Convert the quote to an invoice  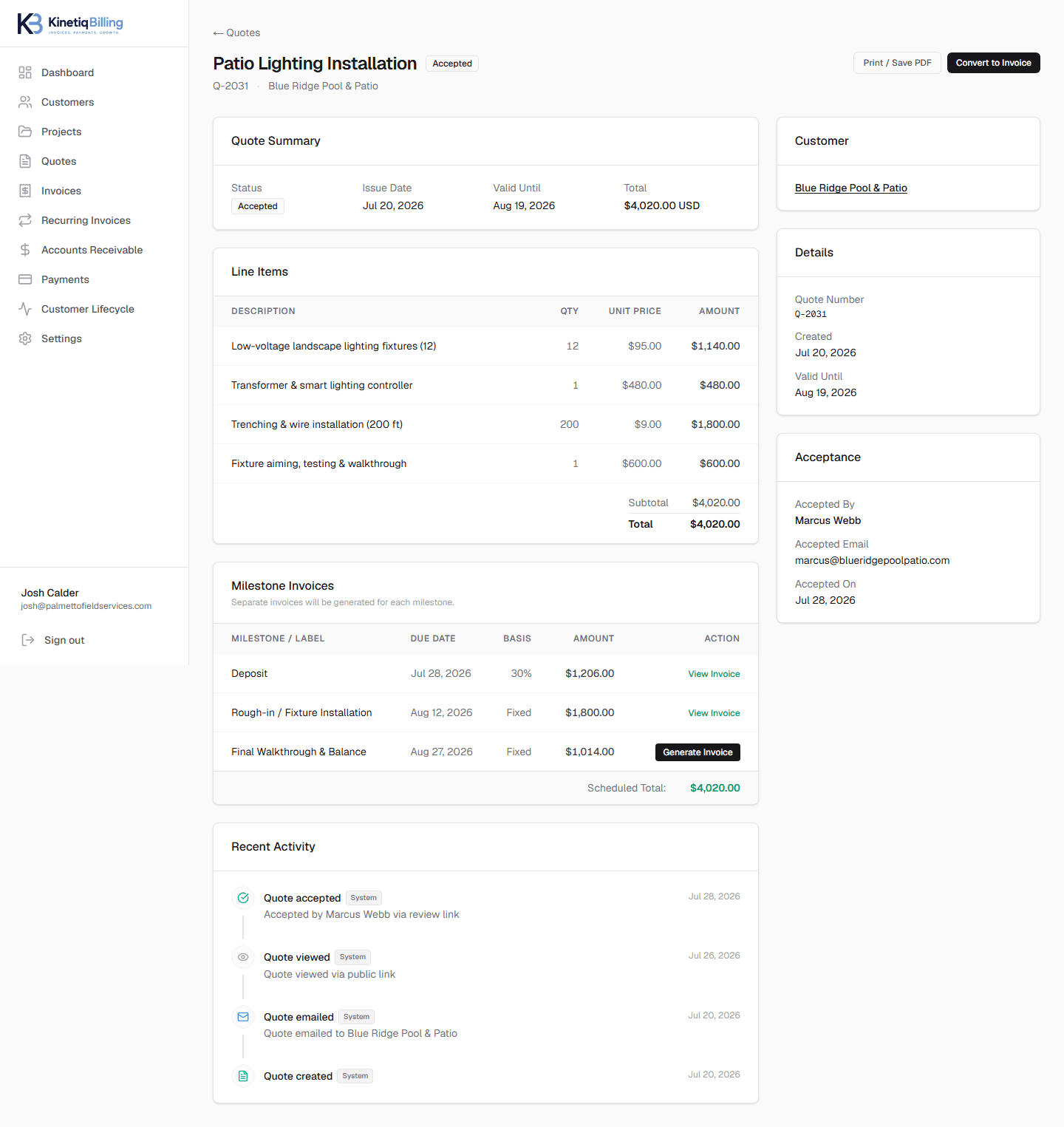[993, 63]
